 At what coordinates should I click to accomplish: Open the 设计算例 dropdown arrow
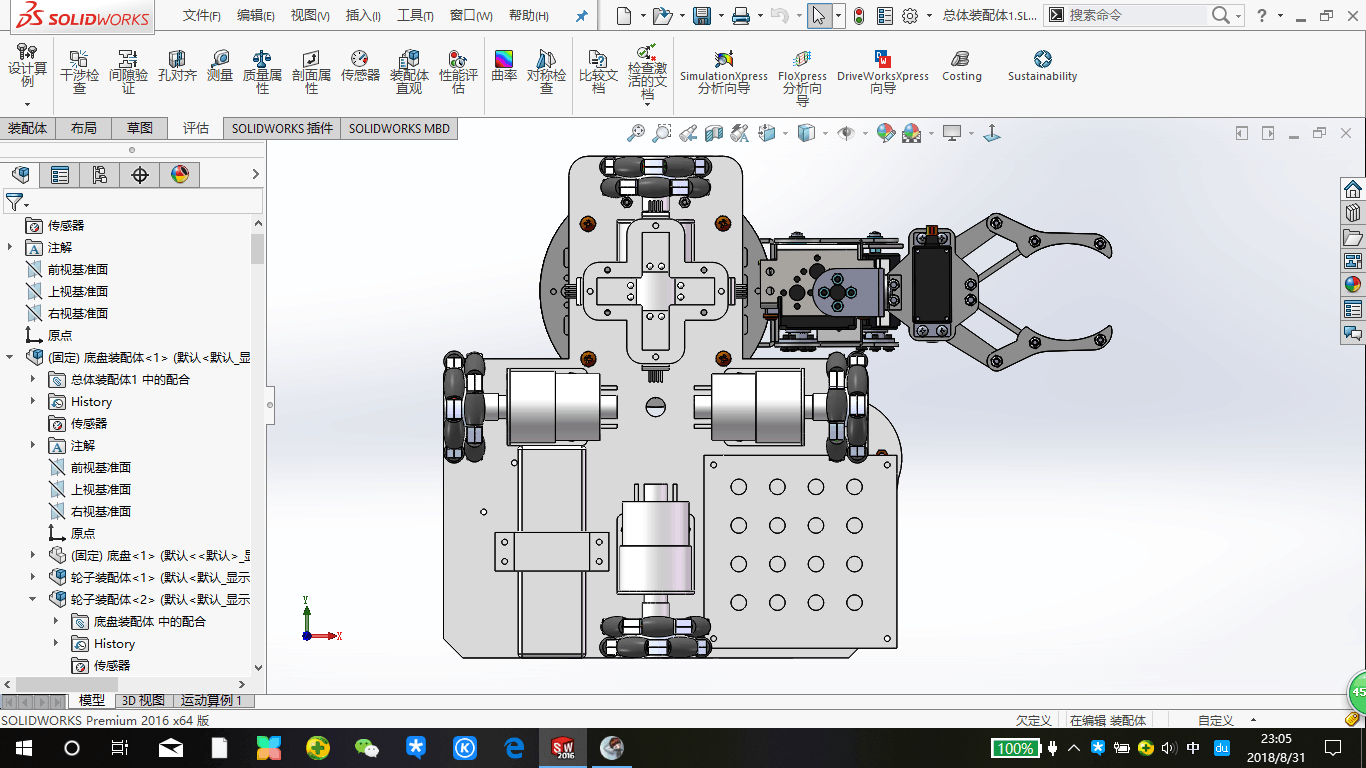(x=27, y=104)
